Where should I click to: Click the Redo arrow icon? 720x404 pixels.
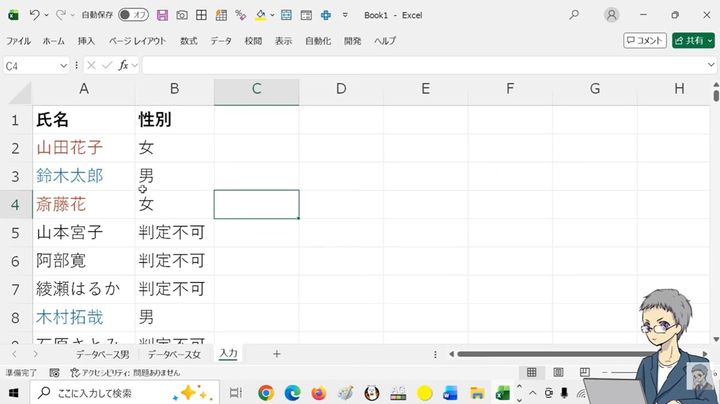[x=60, y=15]
